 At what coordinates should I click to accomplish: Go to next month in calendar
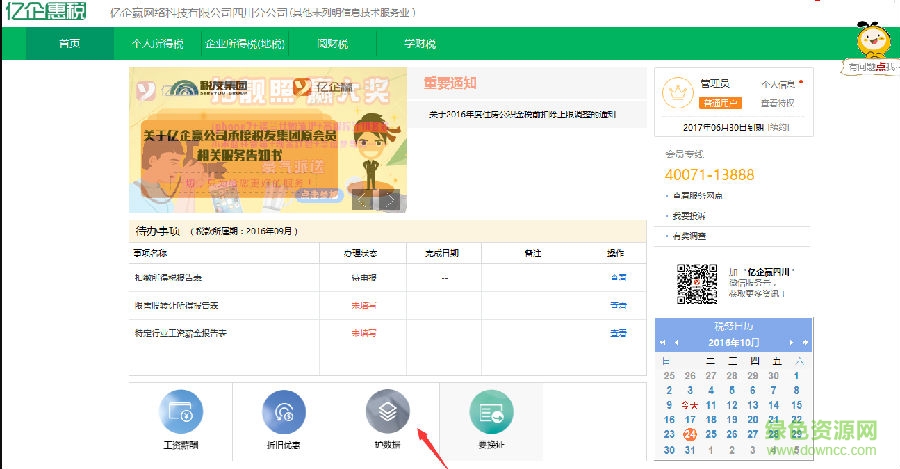click(791, 343)
